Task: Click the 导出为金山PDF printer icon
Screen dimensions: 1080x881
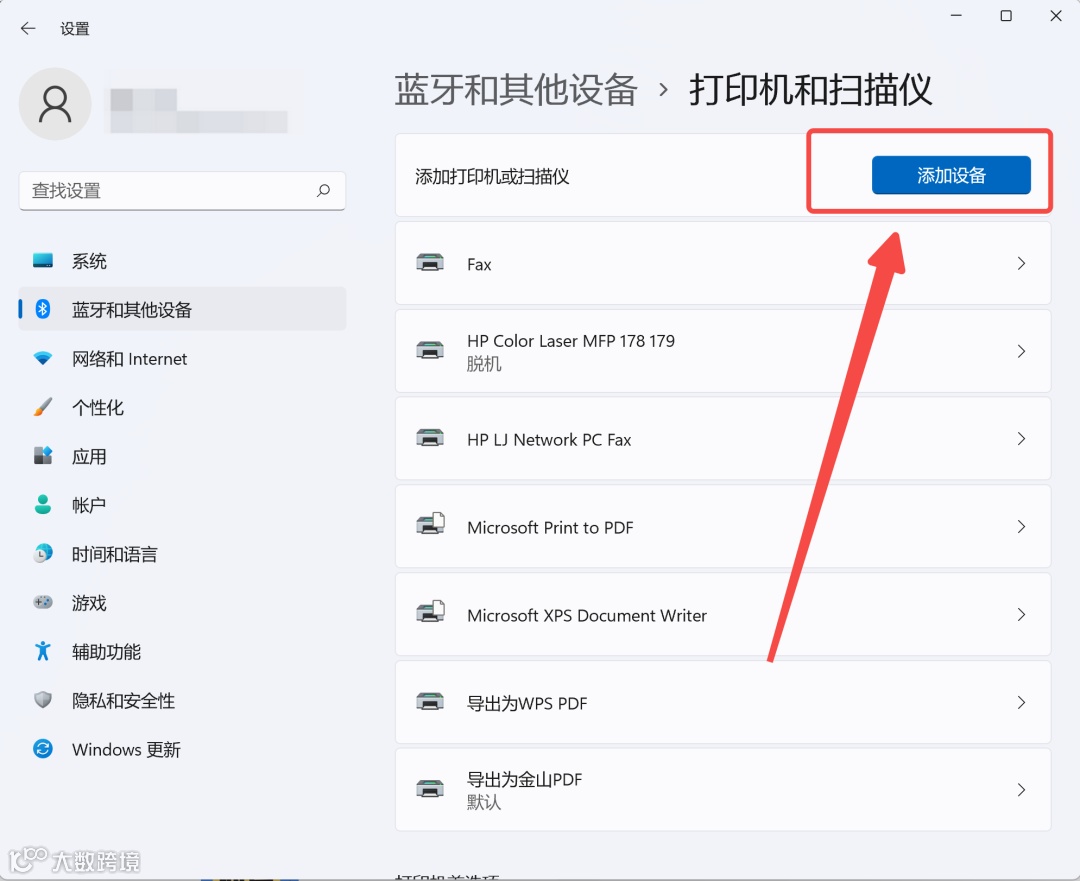Action: (430, 789)
